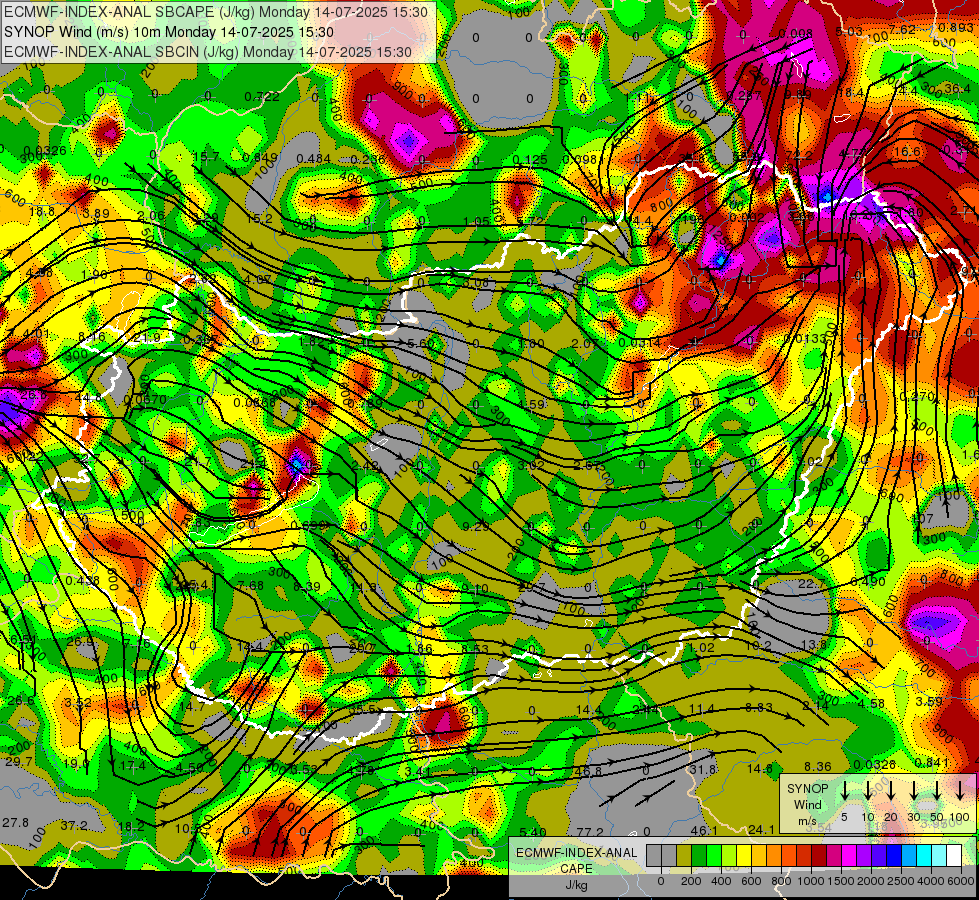Pick the magenta CAPE legend swatch
Screen dimensions: 979x900
point(849,855)
